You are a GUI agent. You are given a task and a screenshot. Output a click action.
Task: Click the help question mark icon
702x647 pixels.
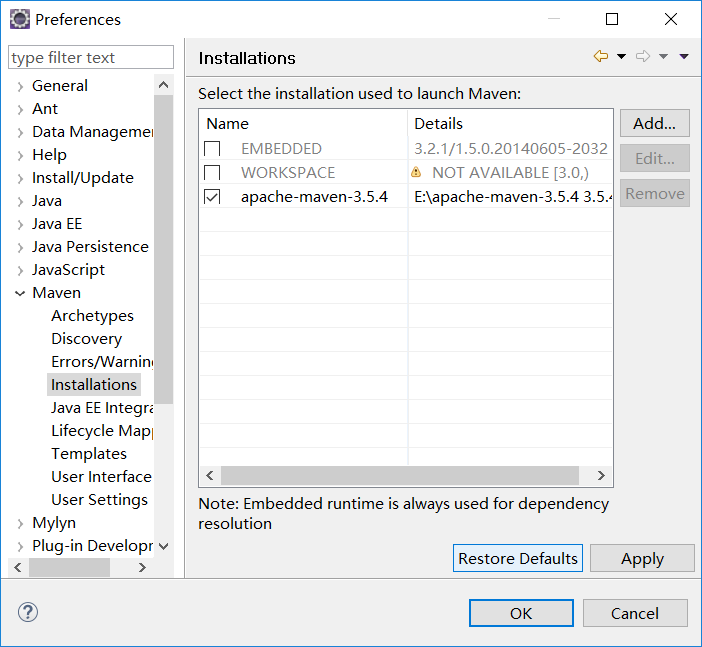pyautogui.click(x=28, y=612)
